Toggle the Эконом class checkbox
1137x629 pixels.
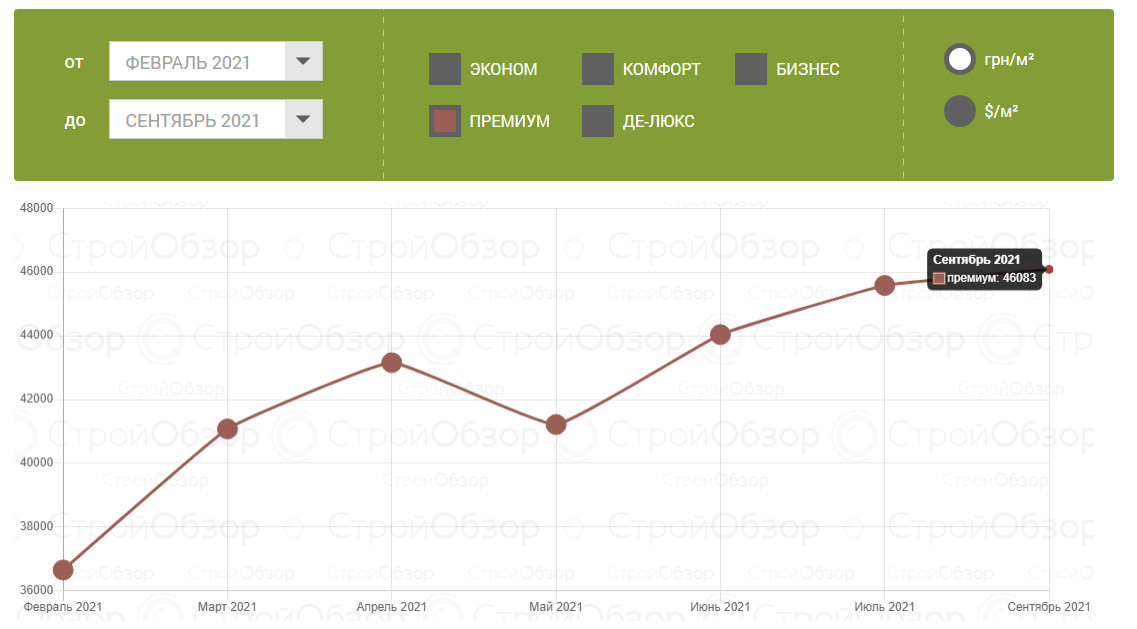(x=445, y=69)
